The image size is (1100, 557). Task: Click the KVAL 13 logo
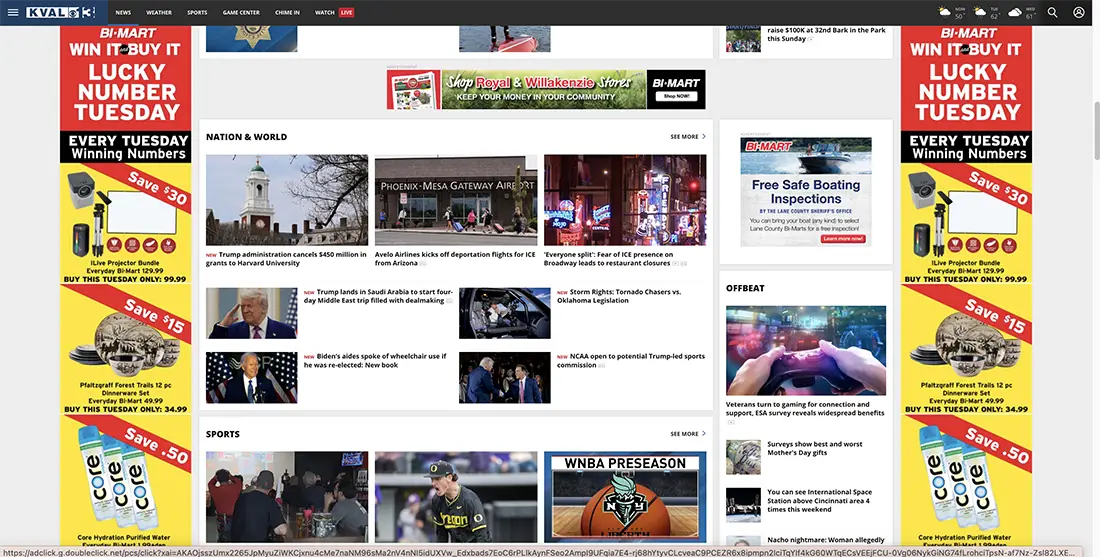60,13
